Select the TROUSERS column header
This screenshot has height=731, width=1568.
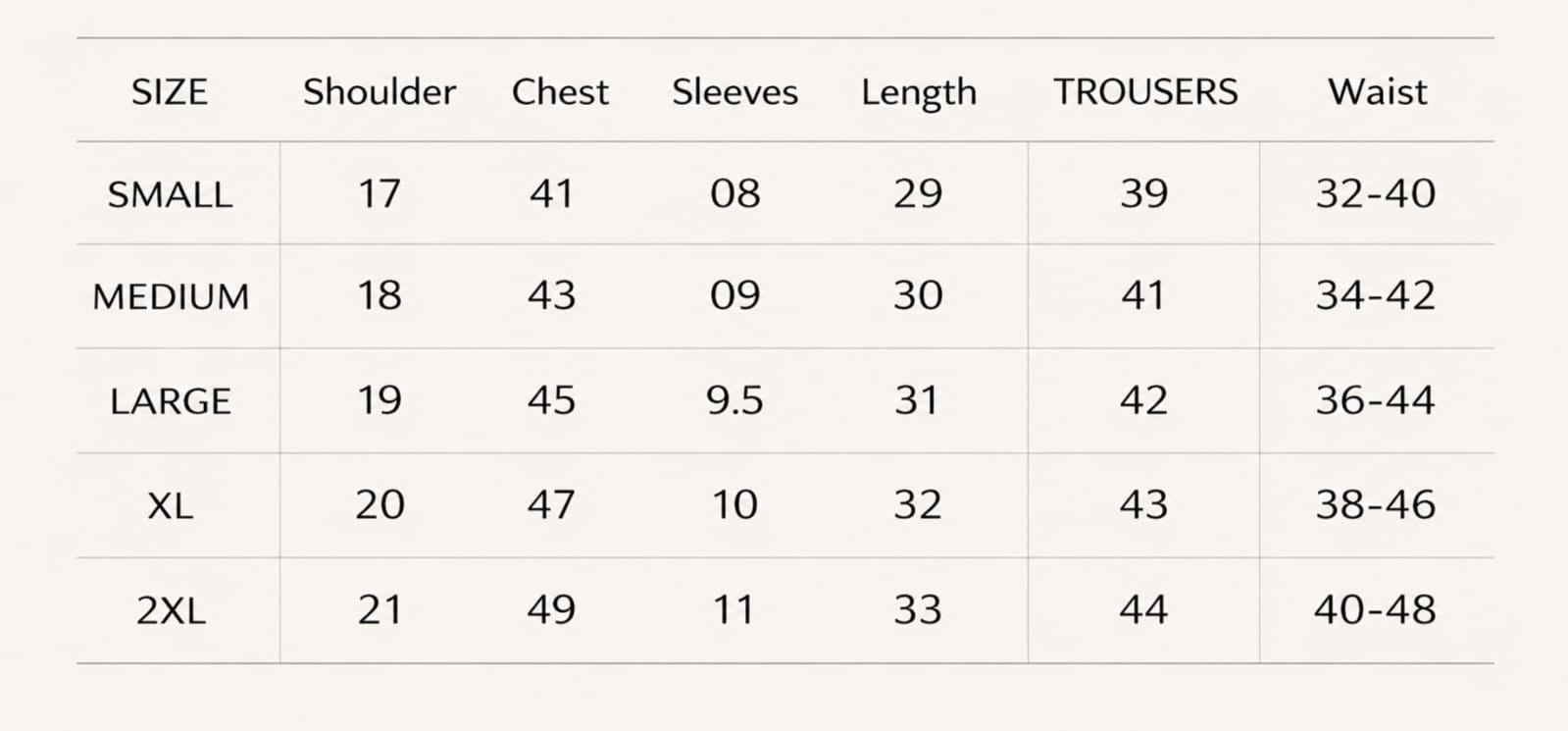coord(1145,92)
